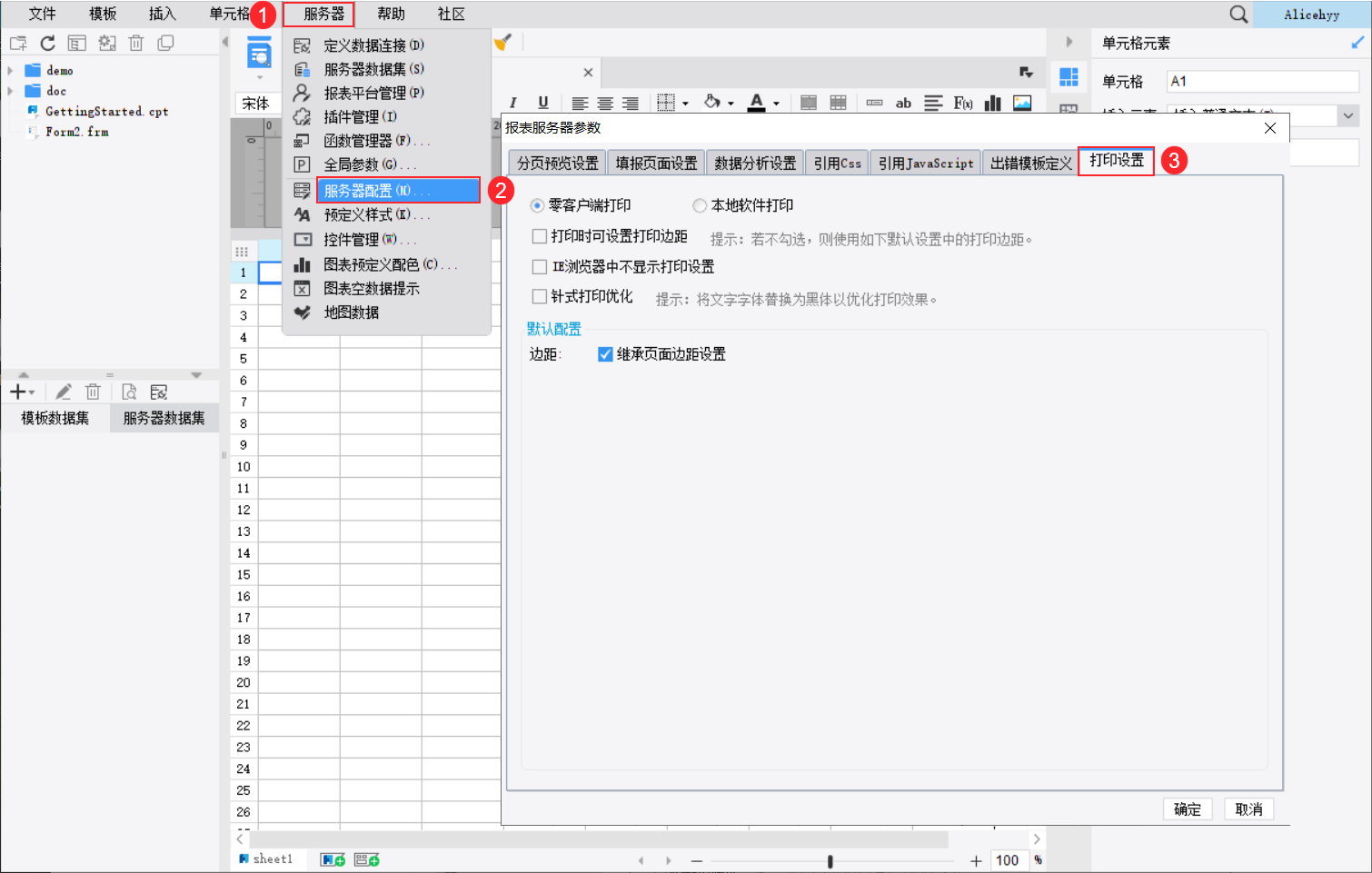1372x873 pixels.
Task: Click the zoom slider handle
Action: [x=830, y=861]
